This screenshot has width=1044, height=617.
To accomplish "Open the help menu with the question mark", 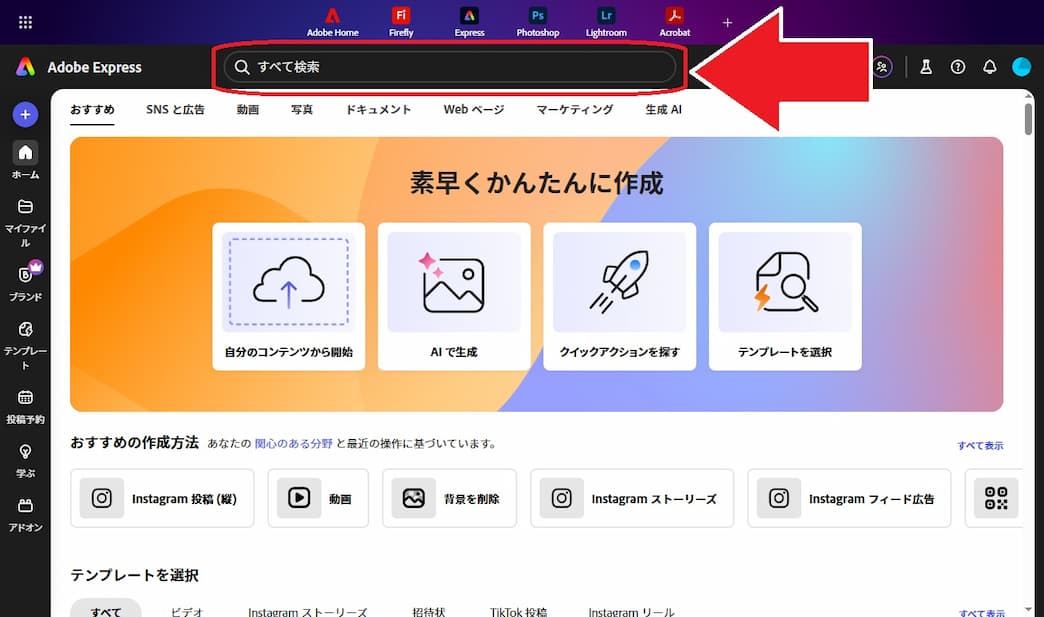I will (957, 67).
